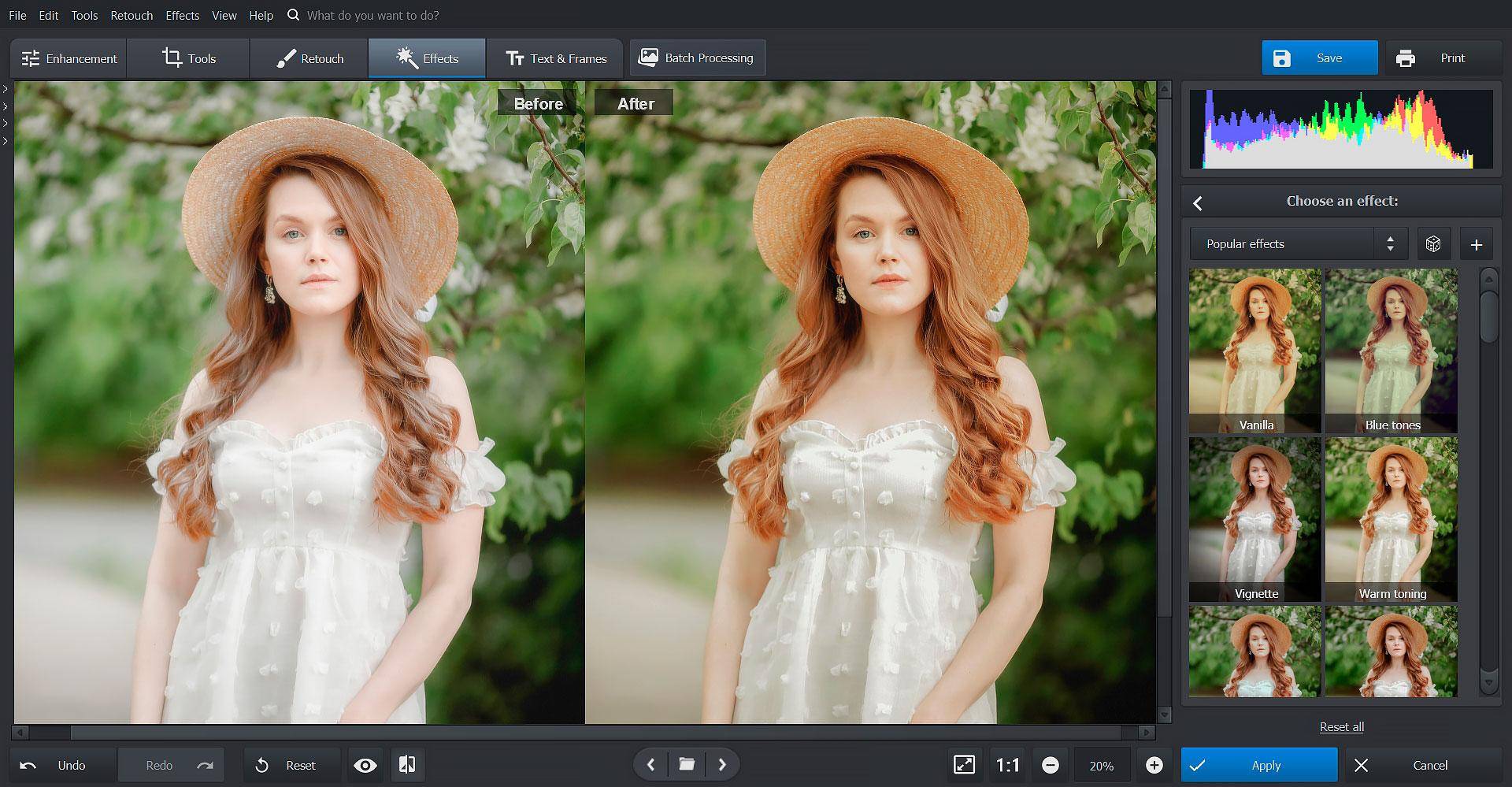Click the canvas vertical scroll down arrow
Viewport: 1512px width, 787px height.
pos(1165,715)
